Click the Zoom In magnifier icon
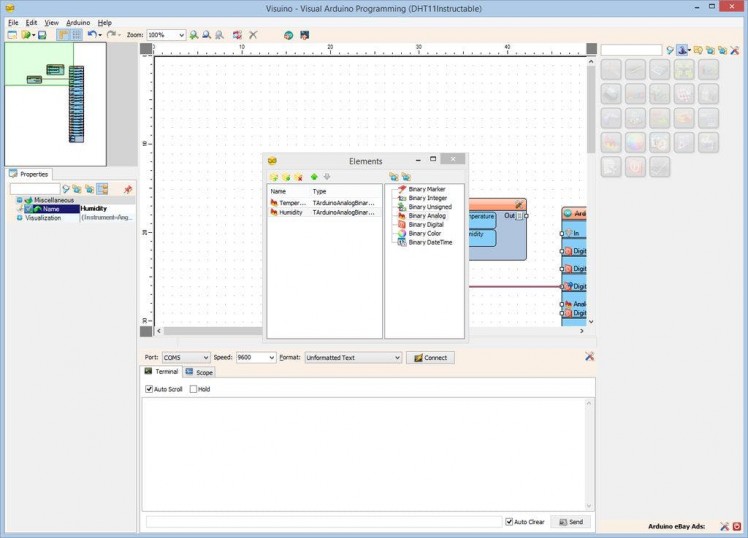 click(194, 35)
